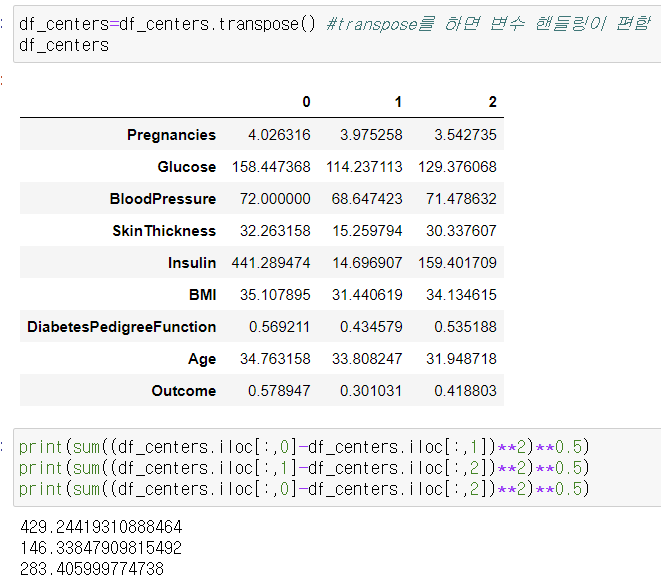The image size is (661, 582).
Task: Select column header 1
Action: point(398,102)
